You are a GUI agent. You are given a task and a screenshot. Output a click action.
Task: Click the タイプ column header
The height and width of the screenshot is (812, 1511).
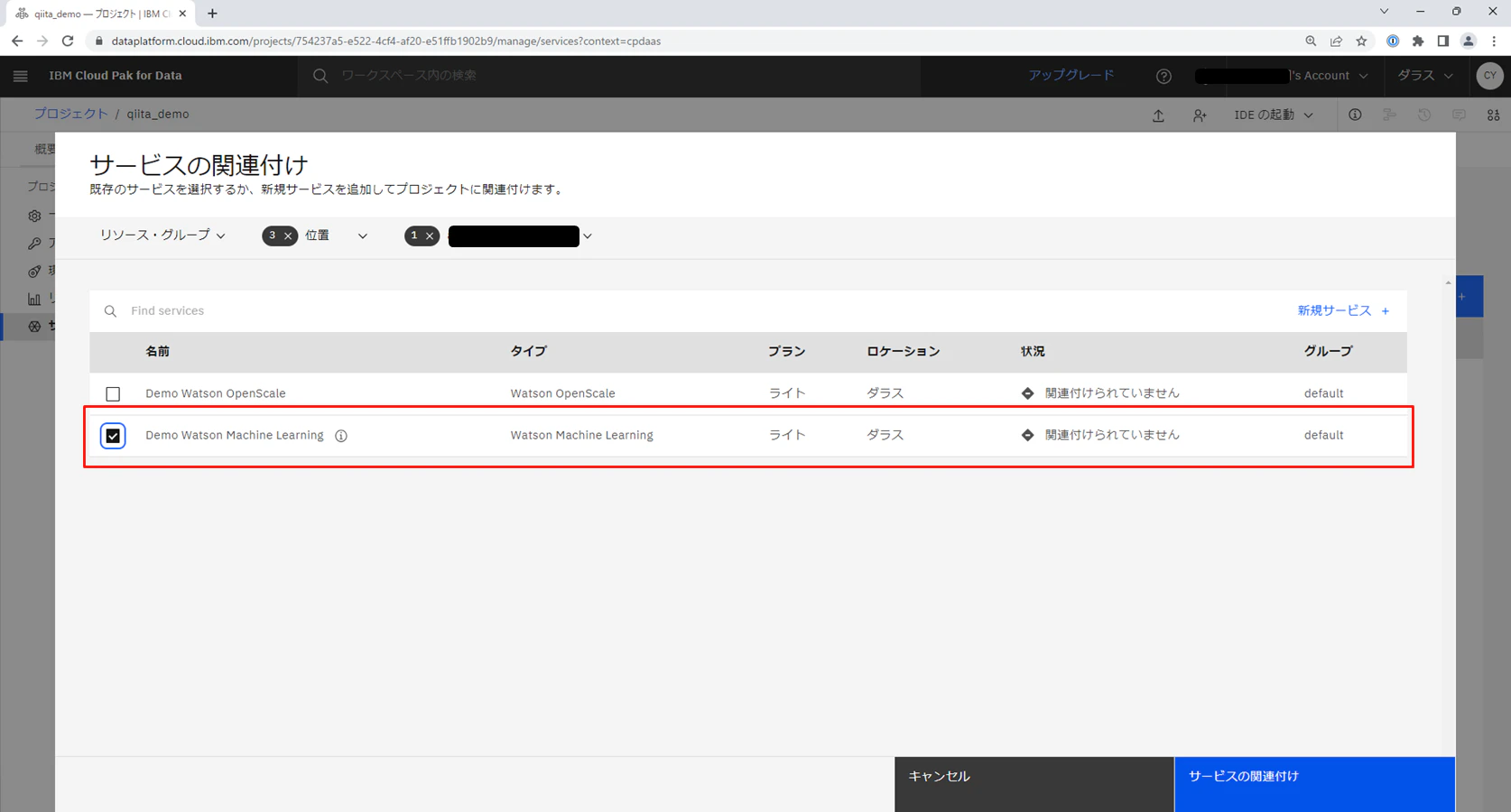tap(529, 352)
